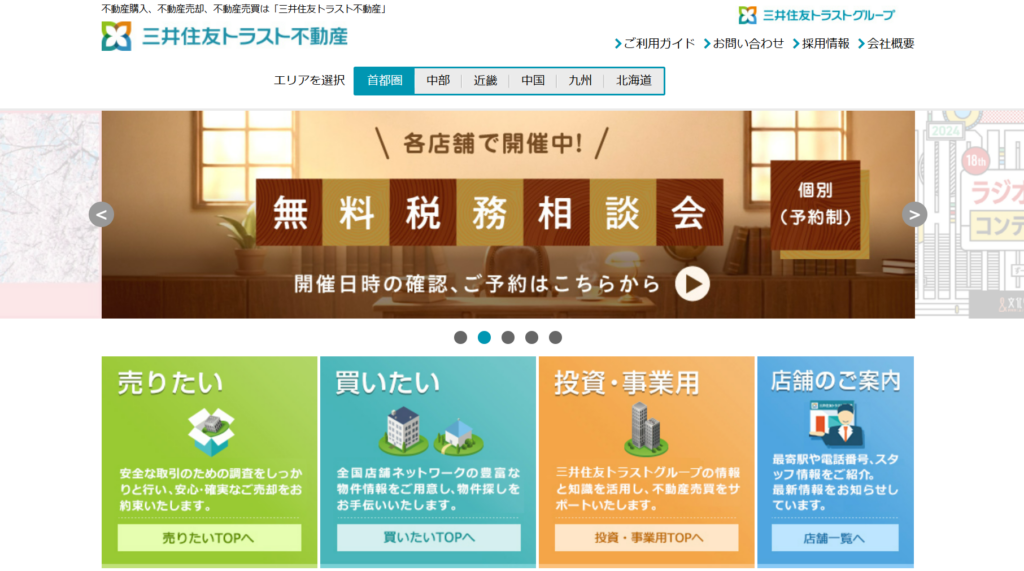Viewport: 1024px width, 571px height.
Task: Click the 投資・事業用 heading
Action: click(626, 382)
